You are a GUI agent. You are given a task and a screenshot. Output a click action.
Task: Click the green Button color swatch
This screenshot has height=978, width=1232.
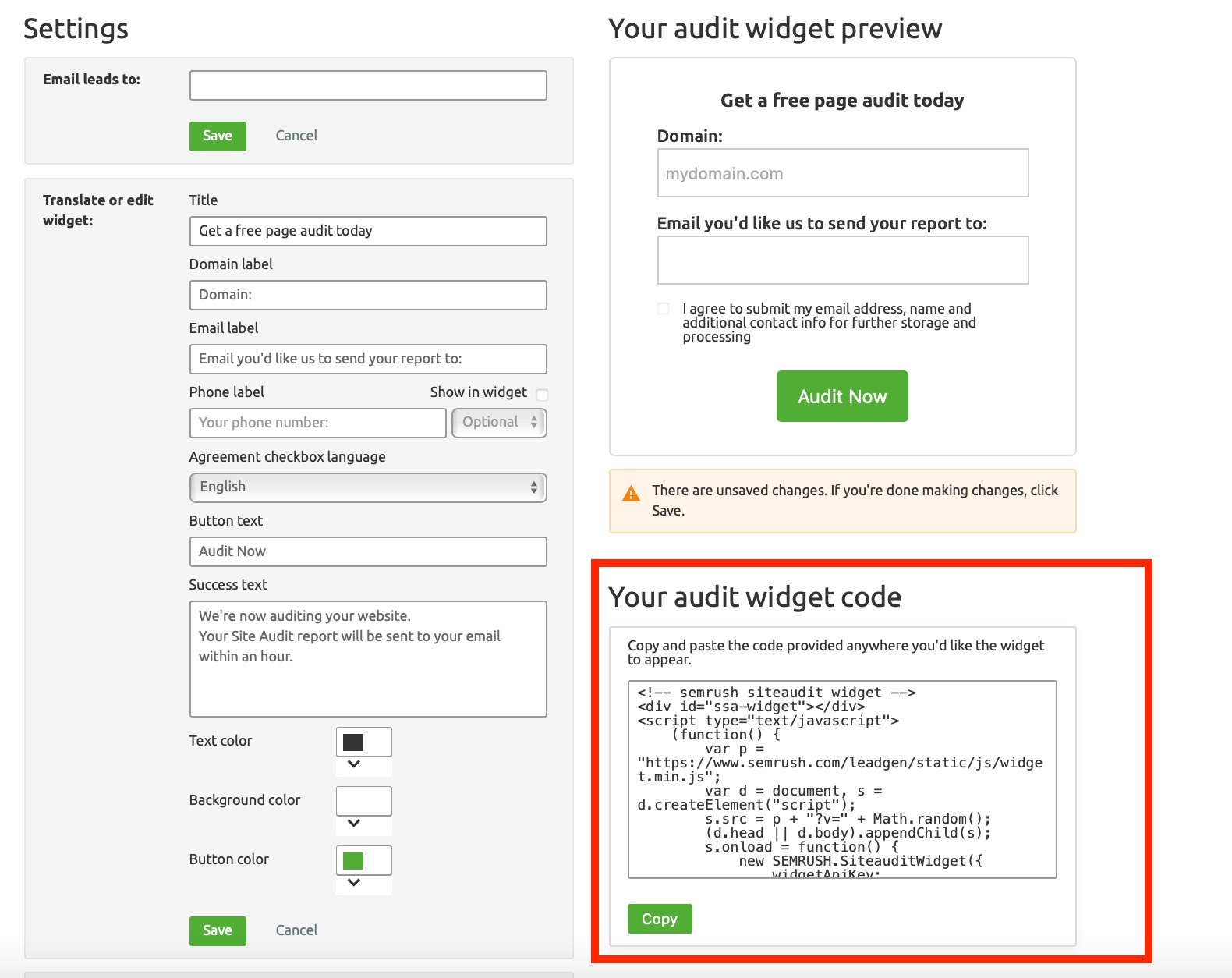tap(354, 860)
